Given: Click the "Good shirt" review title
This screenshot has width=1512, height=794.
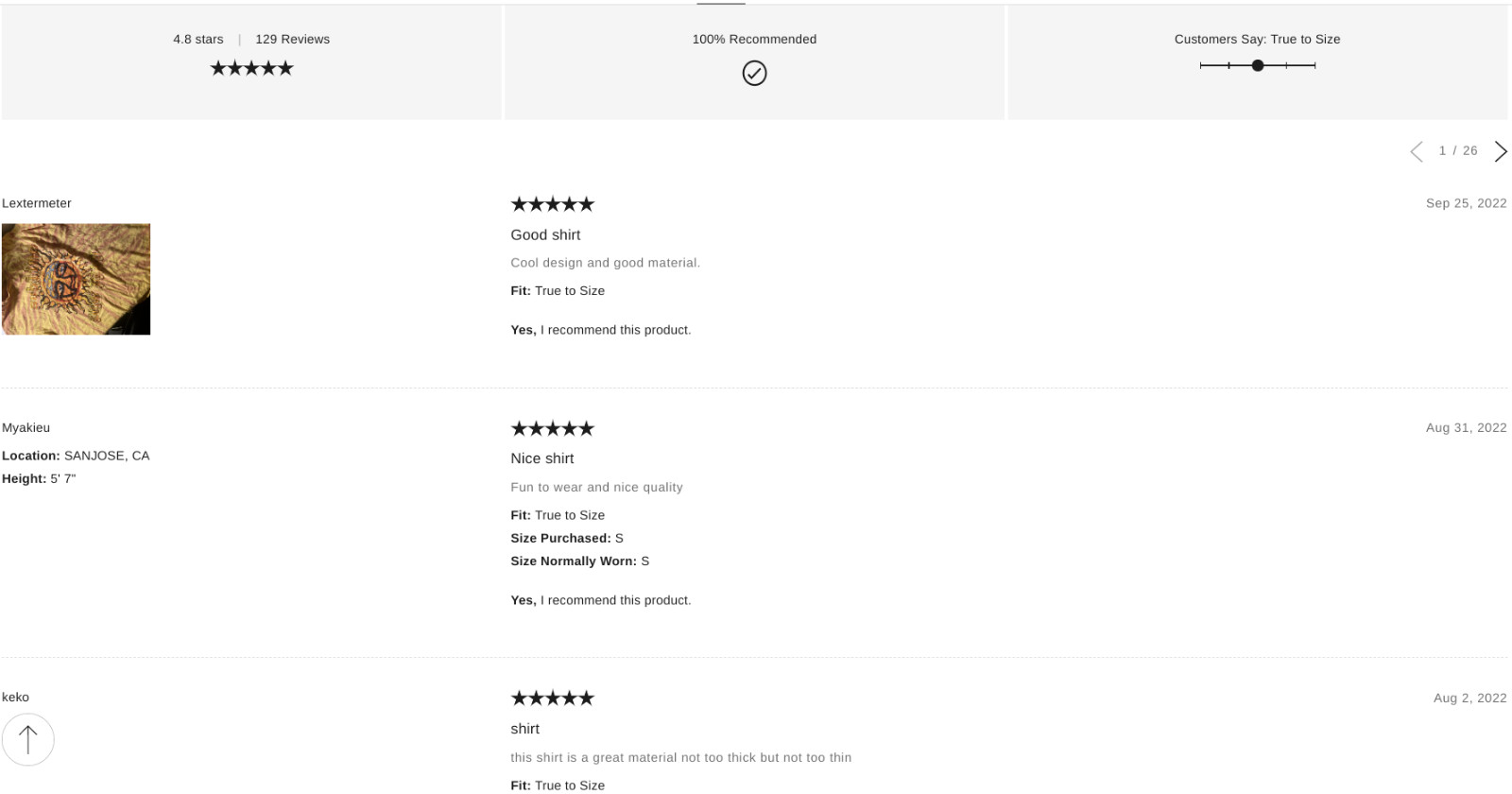Looking at the screenshot, I should [545, 234].
